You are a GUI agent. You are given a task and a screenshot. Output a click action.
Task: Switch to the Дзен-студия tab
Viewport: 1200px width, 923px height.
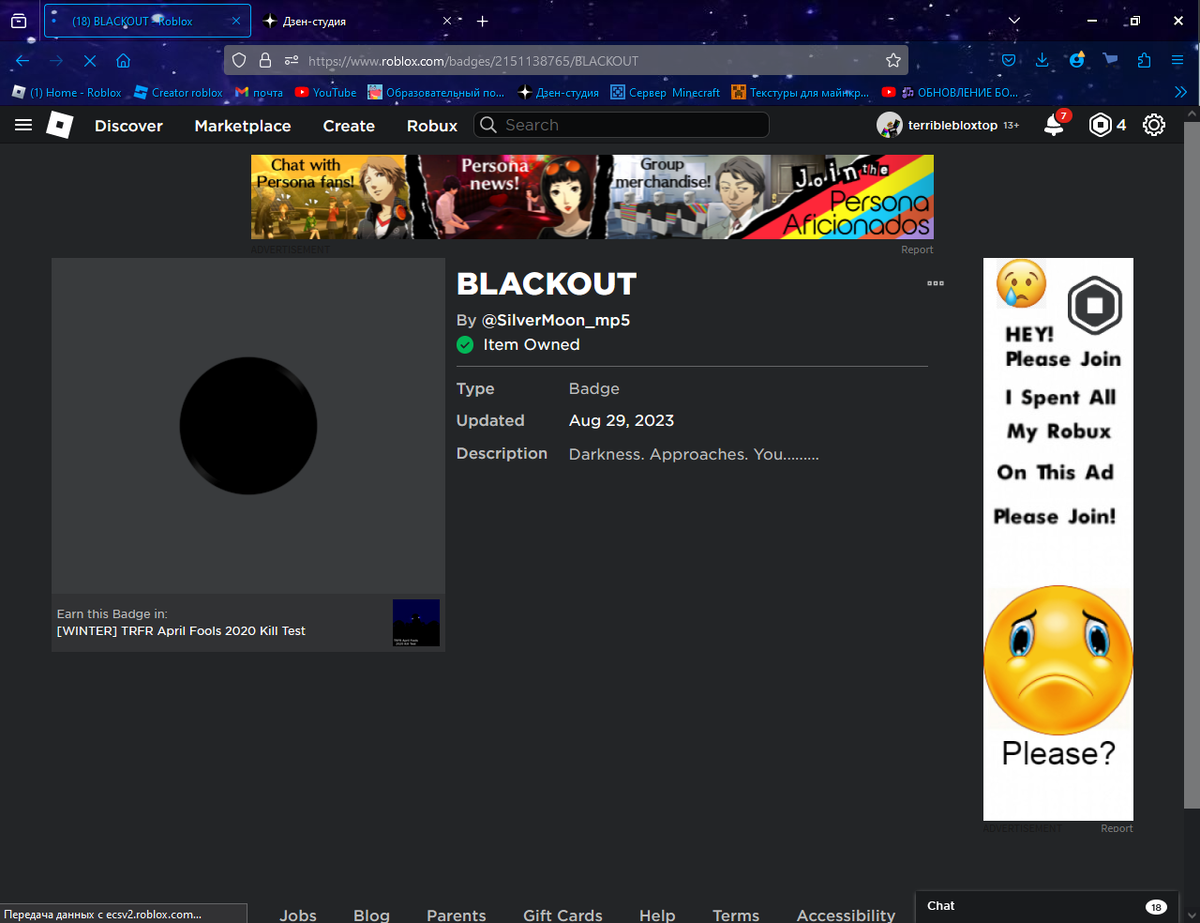(358, 21)
